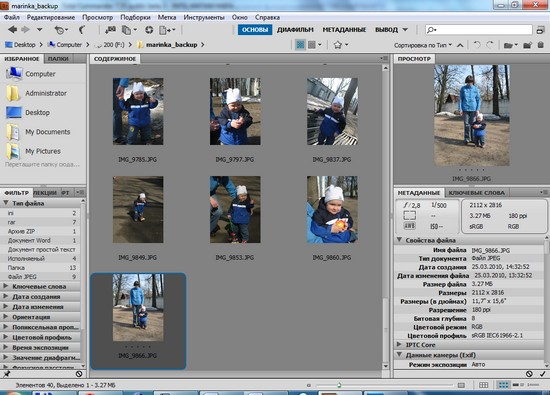Screen dimensions: 550x395
Task: Expand the Ключевые слова filter section
Action: 6,286
